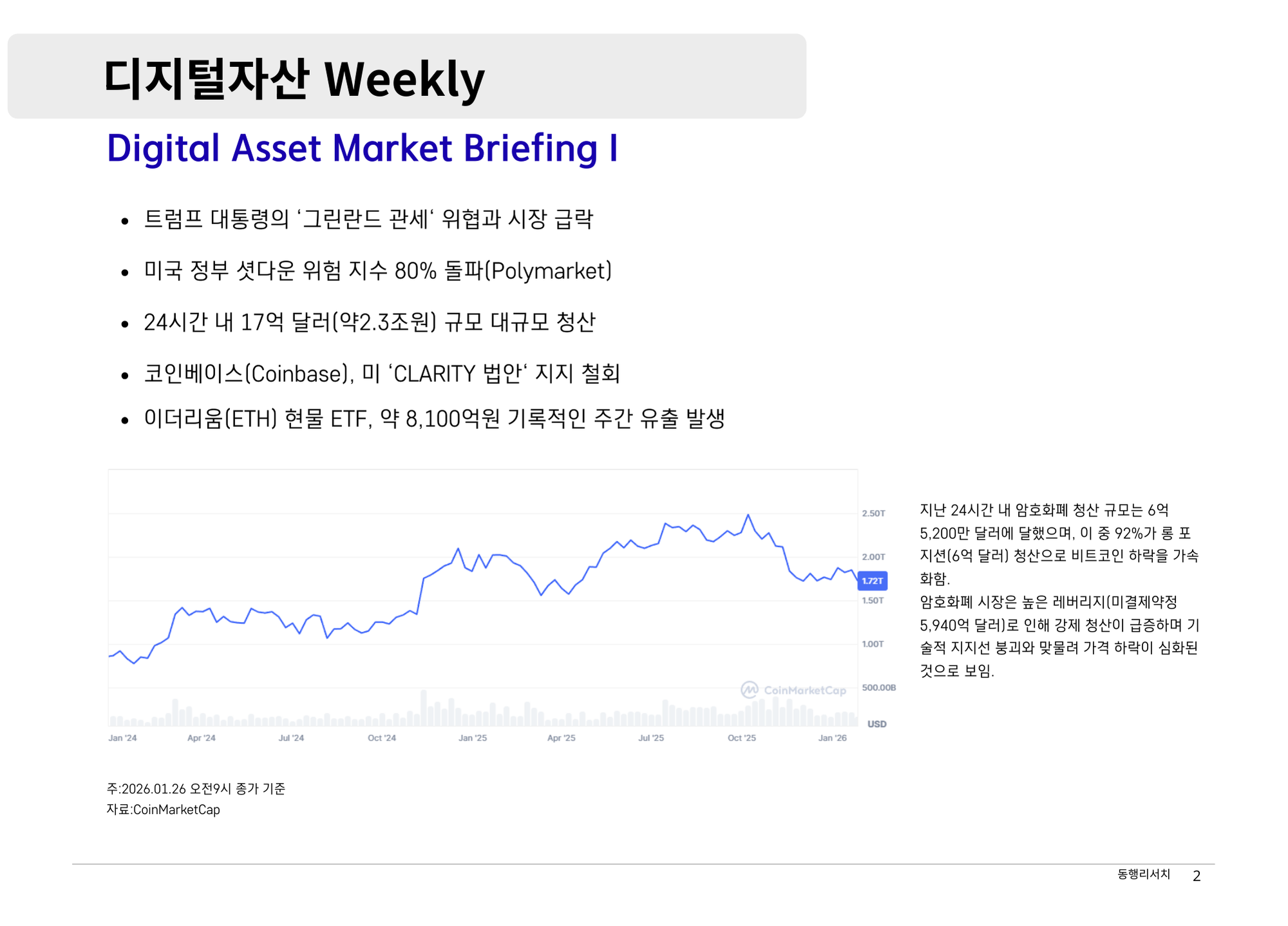Click the Jan '24 x-axis label
The image size is (1288, 926).
pos(122,738)
